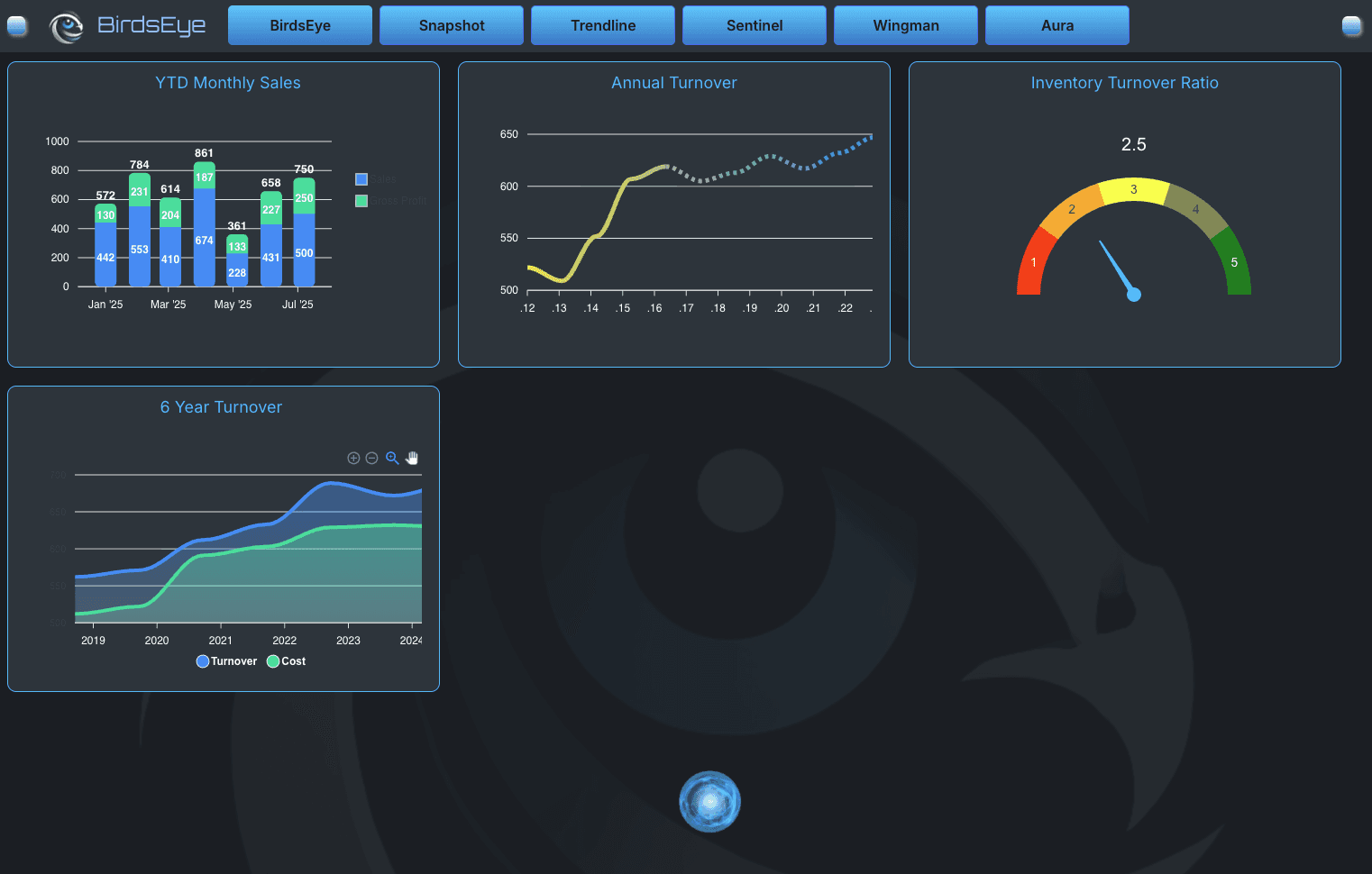This screenshot has height=874, width=1372.
Task: Click the olive gauge segment labeled 4
Action: (1196, 209)
